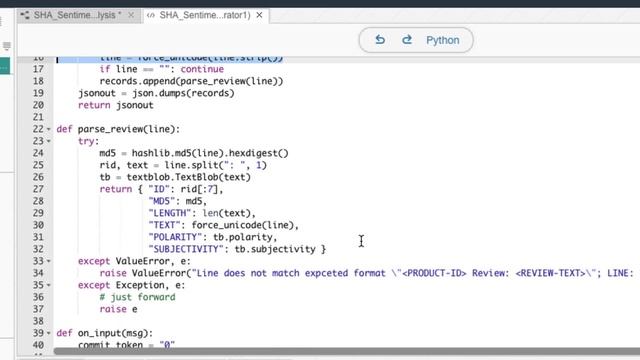Switch to the SHA_Sentime...rator1) tab
Screen dimensions: 640x360
click(205, 15)
